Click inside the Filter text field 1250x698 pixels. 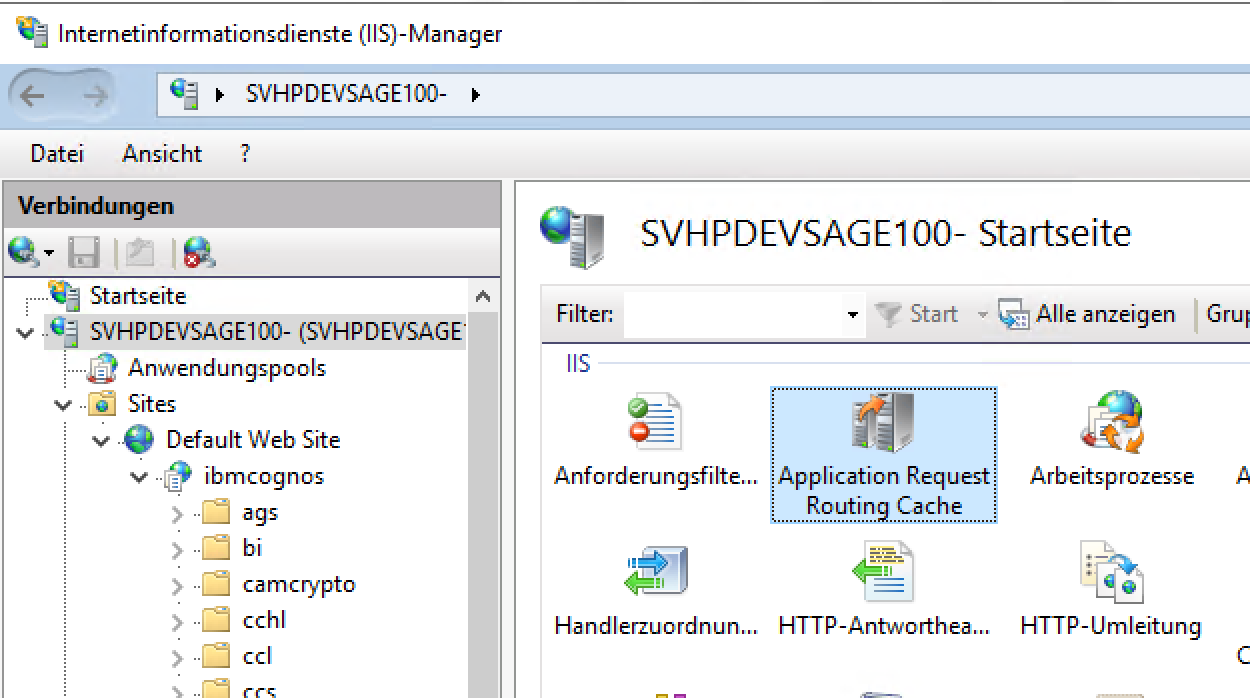click(x=732, y=315)
